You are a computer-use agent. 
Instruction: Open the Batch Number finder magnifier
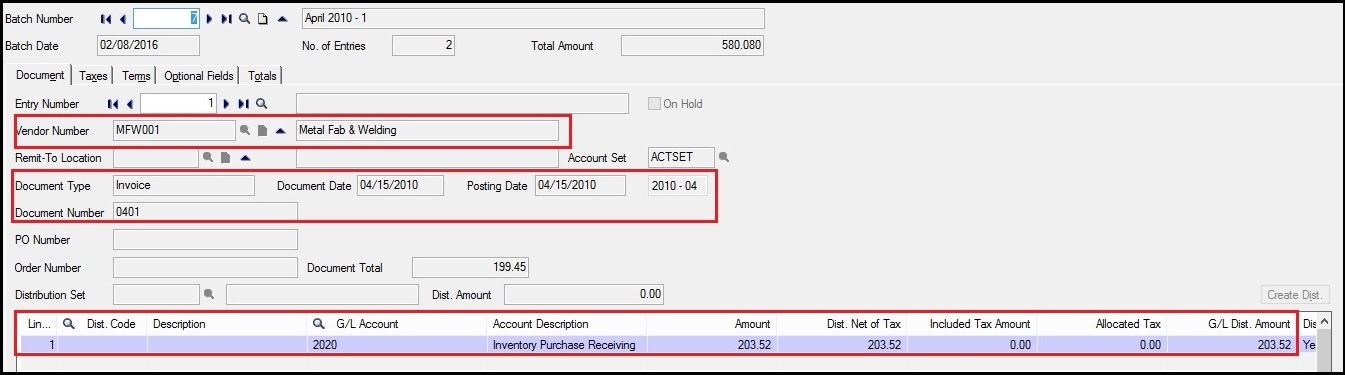pos(244,19)
